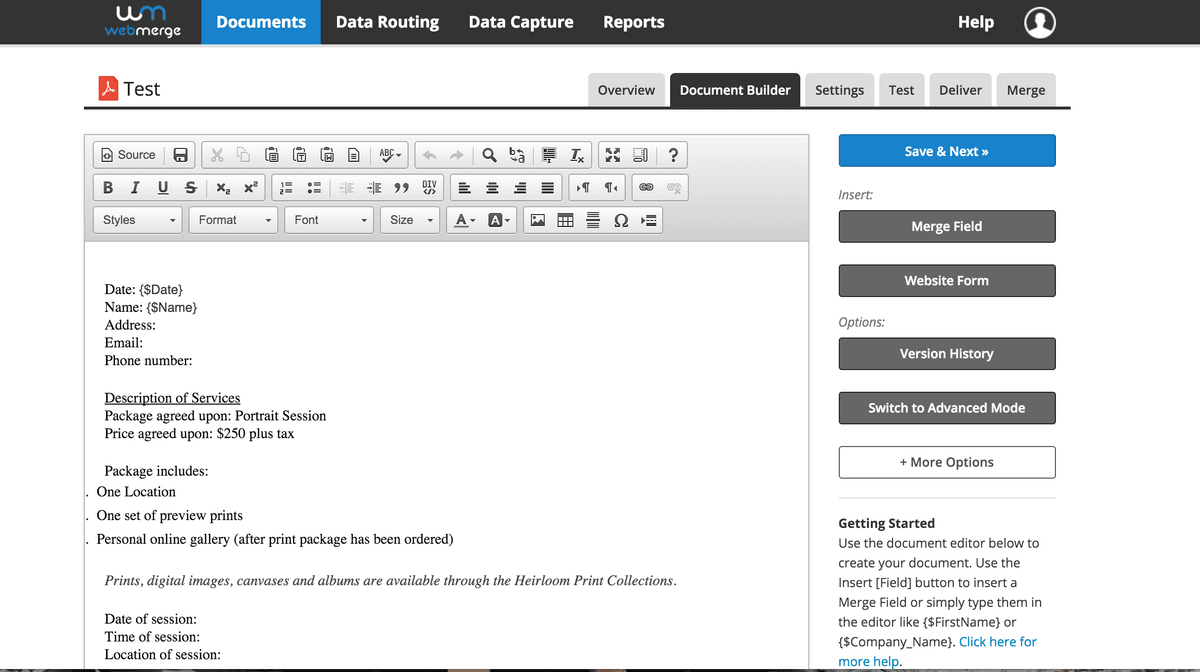Switch to the Settings tab
1200x672 pixels.
click(x=839, y=90)
